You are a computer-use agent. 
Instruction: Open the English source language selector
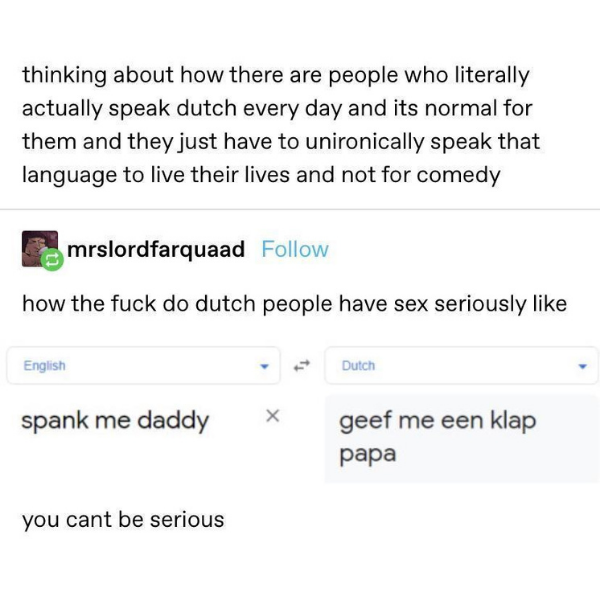point(140,366)
